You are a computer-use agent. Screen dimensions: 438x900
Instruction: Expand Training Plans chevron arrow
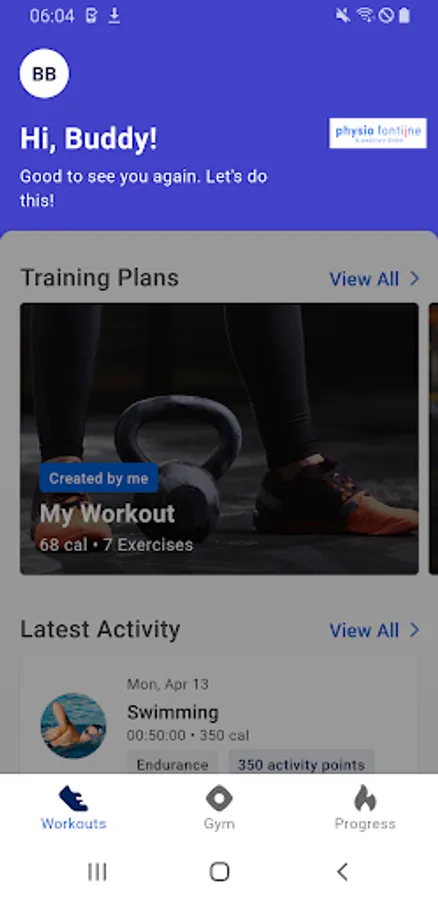tap(414, 278)
